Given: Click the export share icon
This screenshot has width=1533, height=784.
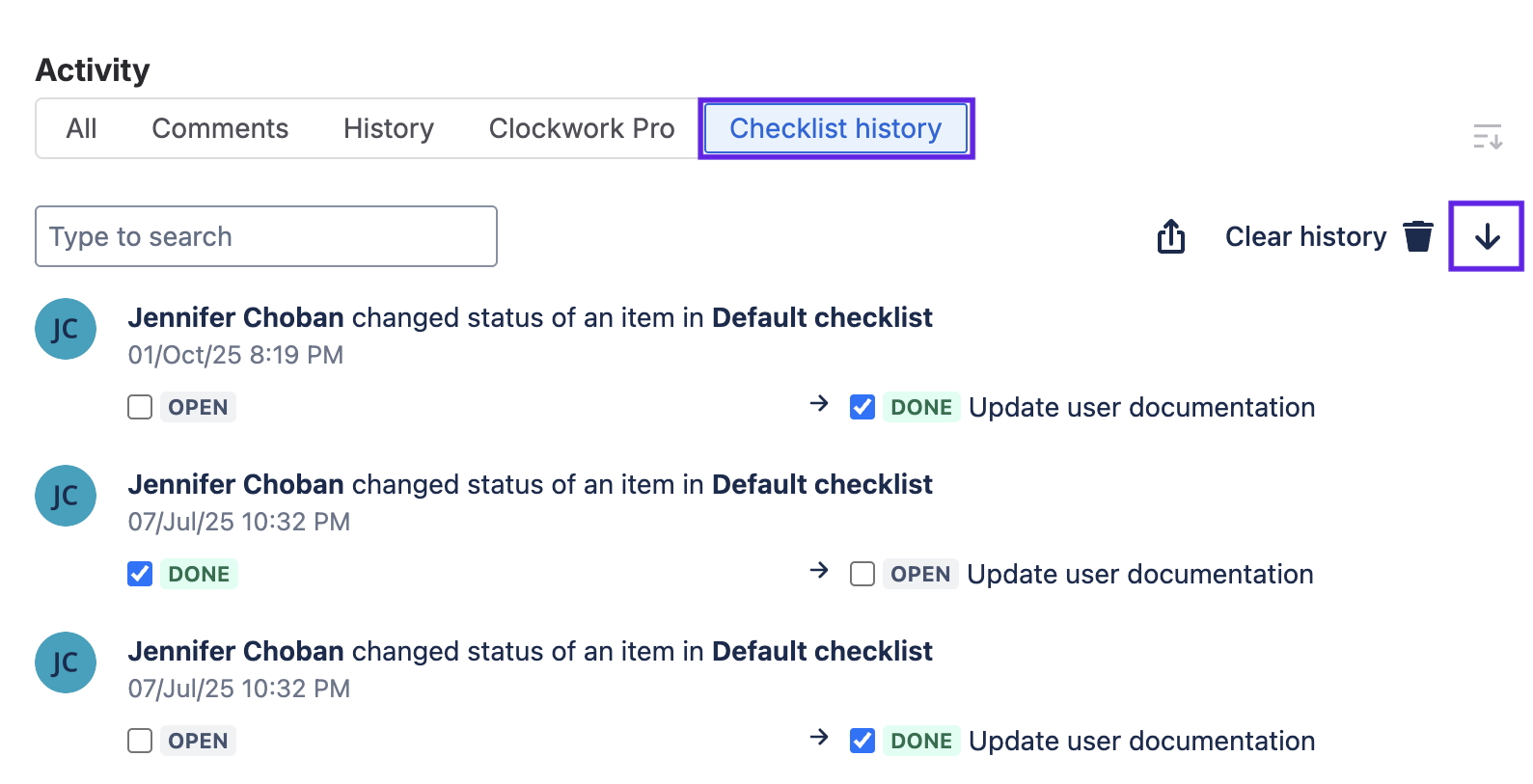Looking at the screenshot, I should (1170, 236).
